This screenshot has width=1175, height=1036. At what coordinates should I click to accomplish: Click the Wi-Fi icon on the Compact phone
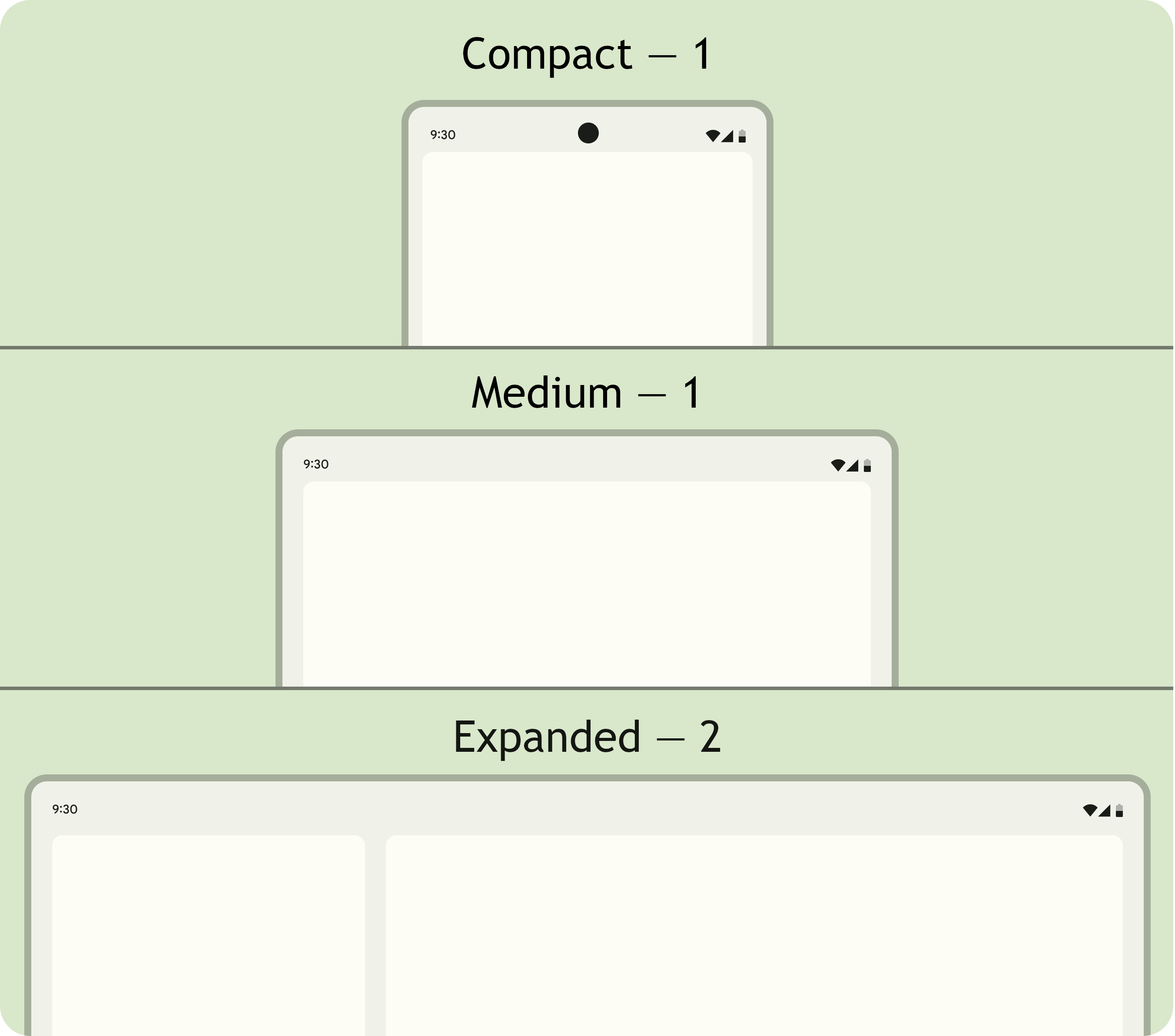click(x=713, y=136)
